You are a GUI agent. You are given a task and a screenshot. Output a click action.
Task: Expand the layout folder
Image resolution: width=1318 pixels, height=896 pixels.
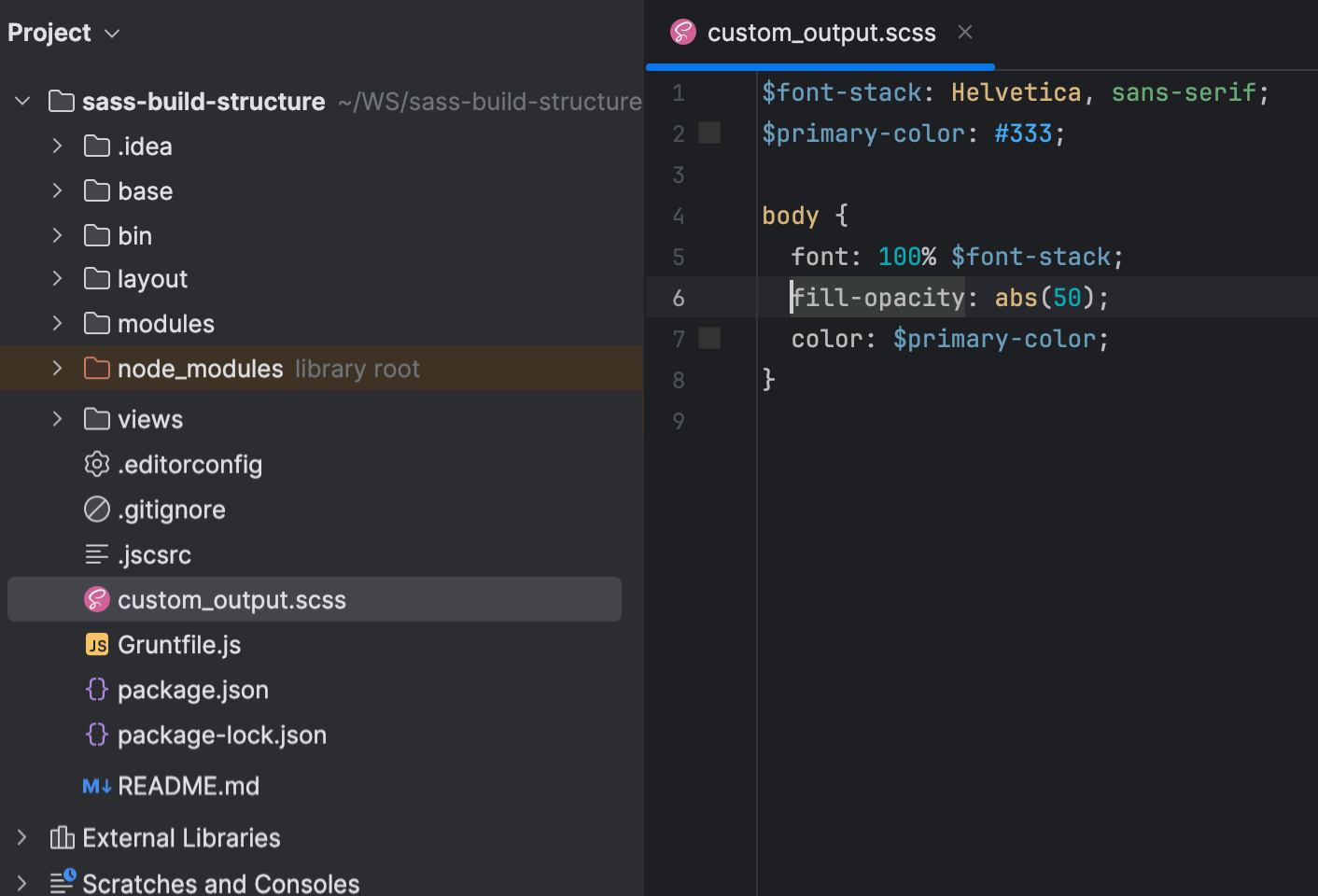pos(57,278)
